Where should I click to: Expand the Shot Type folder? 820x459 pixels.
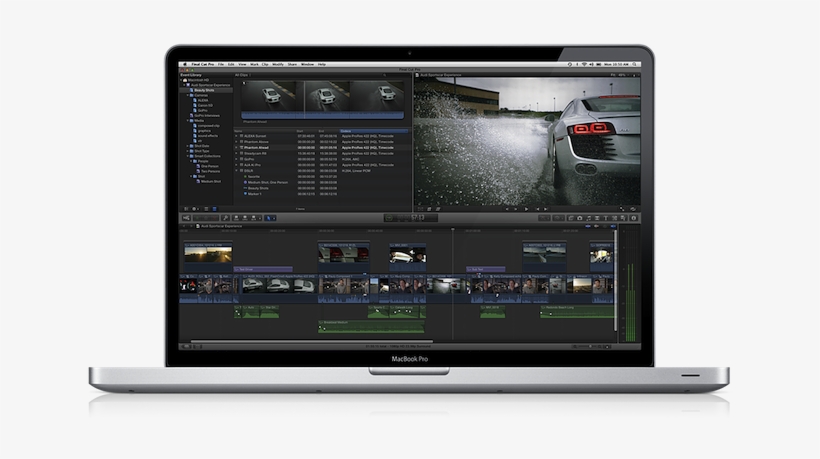coord(188,151)
